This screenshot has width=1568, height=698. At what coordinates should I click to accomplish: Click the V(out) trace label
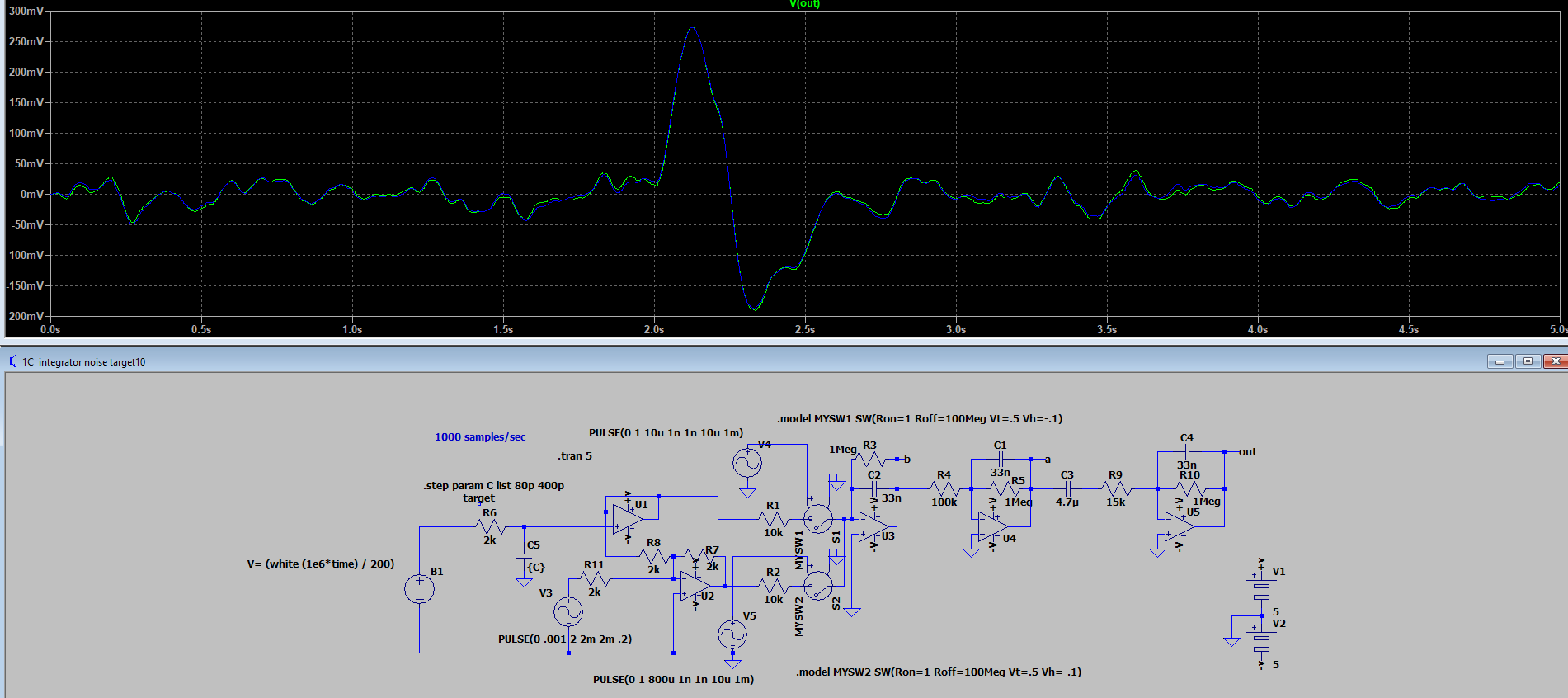pos(804,4)
